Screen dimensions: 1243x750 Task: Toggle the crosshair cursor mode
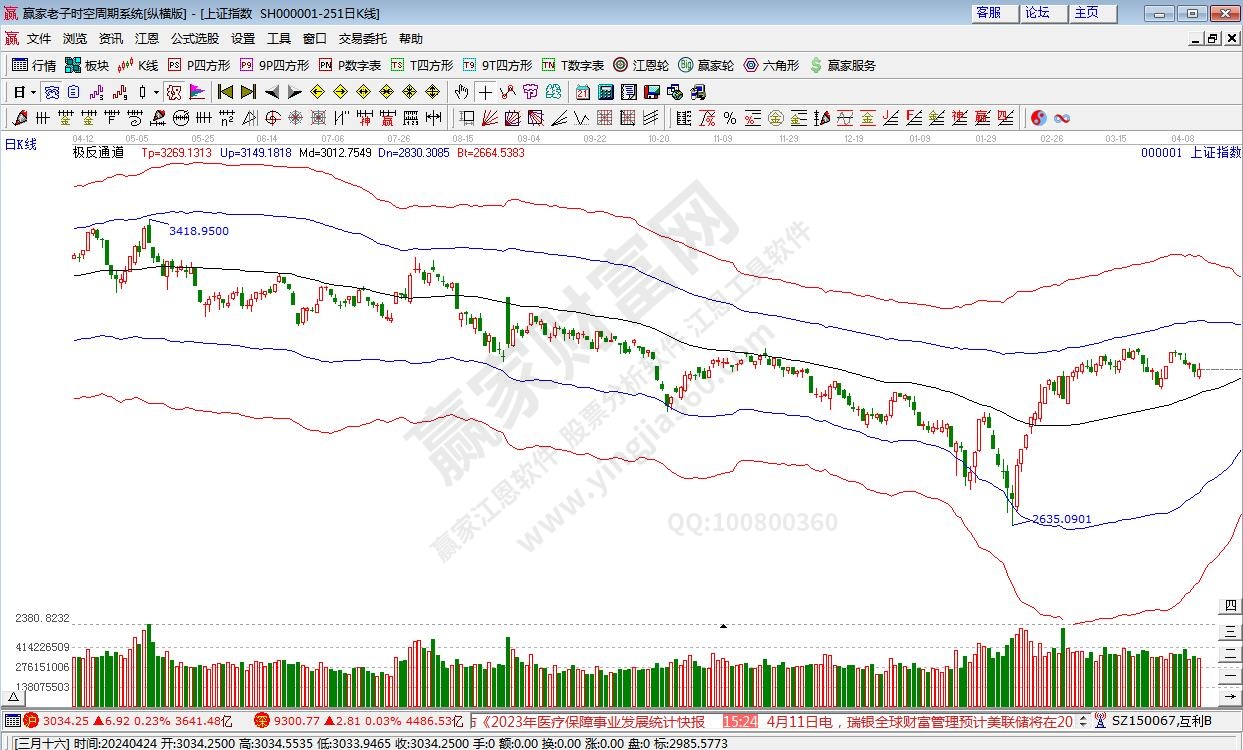(485, 92)
